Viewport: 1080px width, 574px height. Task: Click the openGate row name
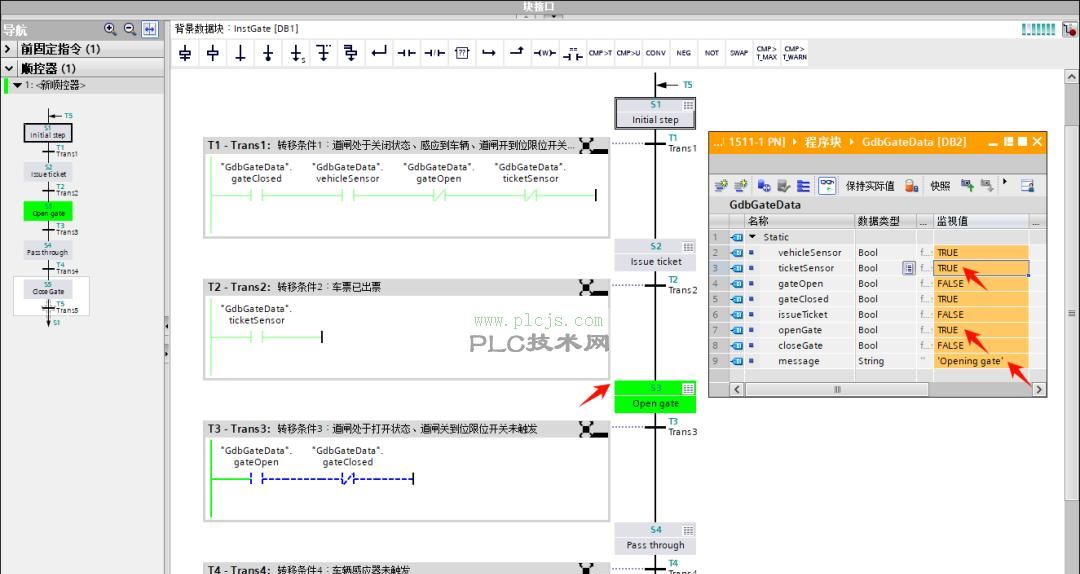(x=800, y=330)
